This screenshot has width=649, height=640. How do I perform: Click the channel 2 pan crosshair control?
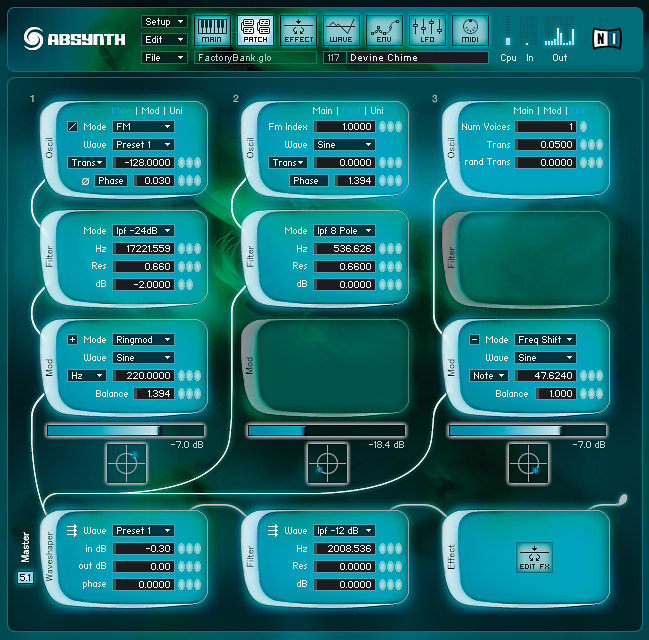click(x=327, y=463)
